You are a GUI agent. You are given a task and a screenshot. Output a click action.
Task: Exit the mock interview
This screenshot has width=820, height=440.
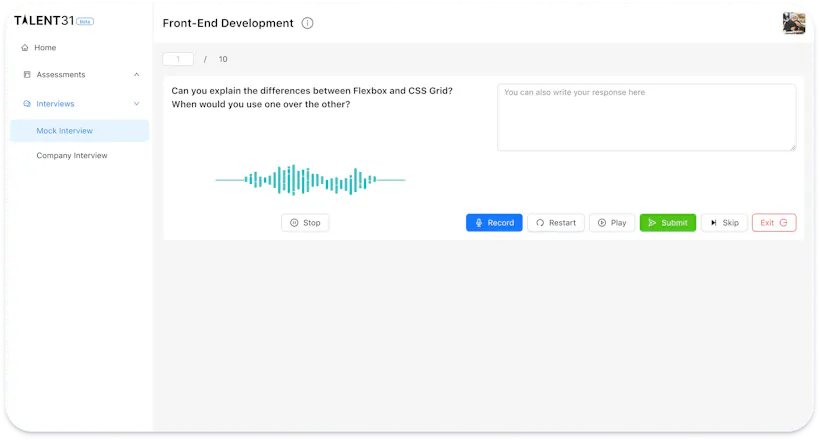[x=774, y=223]
